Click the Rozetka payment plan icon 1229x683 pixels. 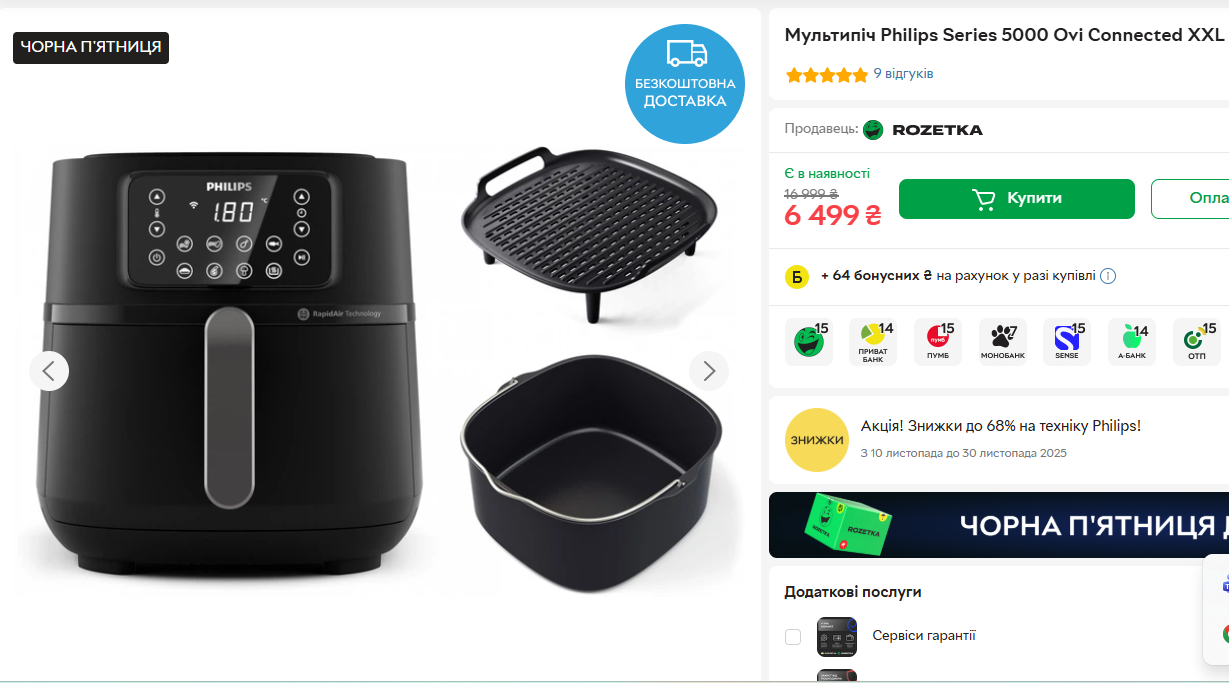809,342
